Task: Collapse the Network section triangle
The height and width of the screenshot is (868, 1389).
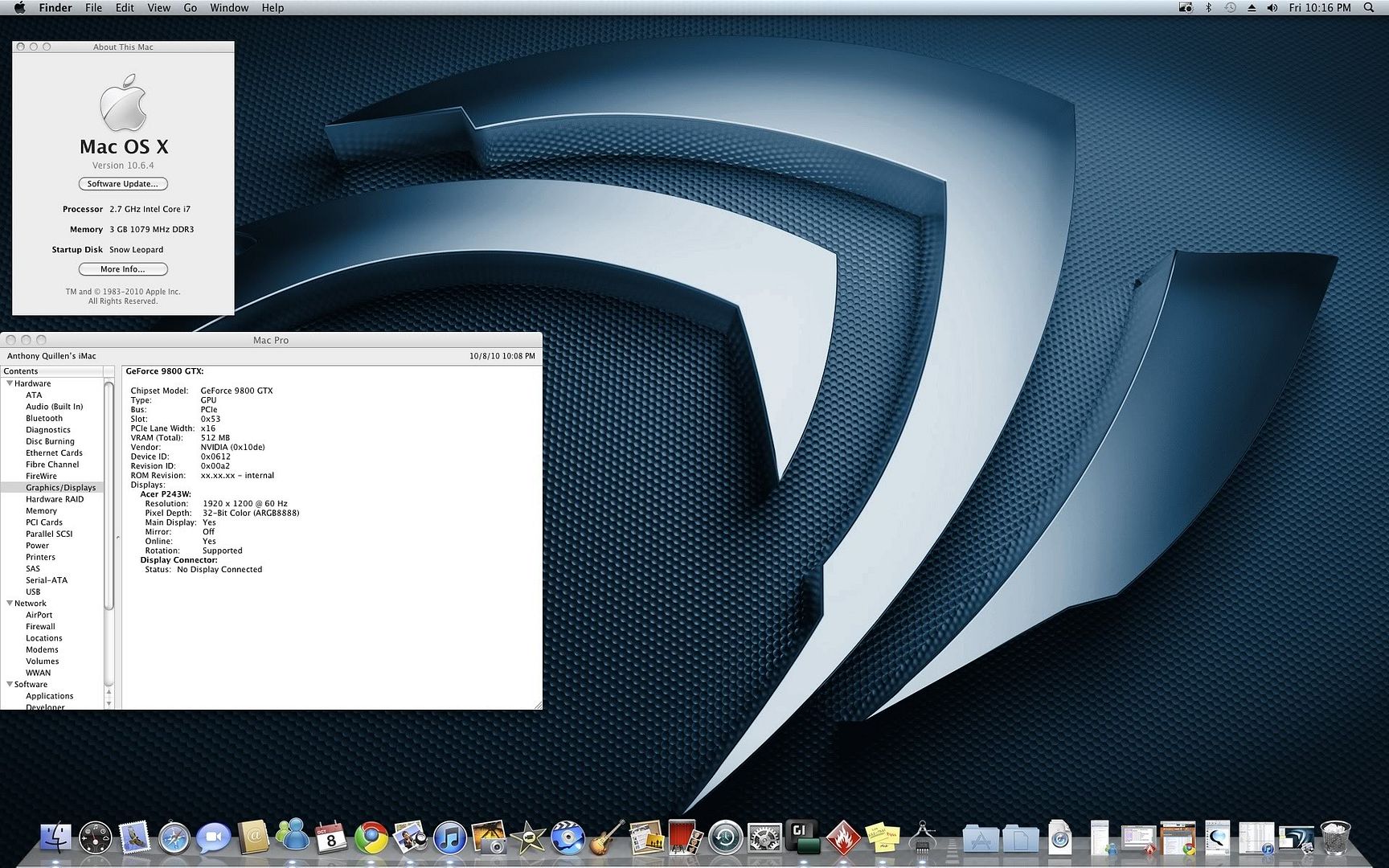Action: click(10, 603)
